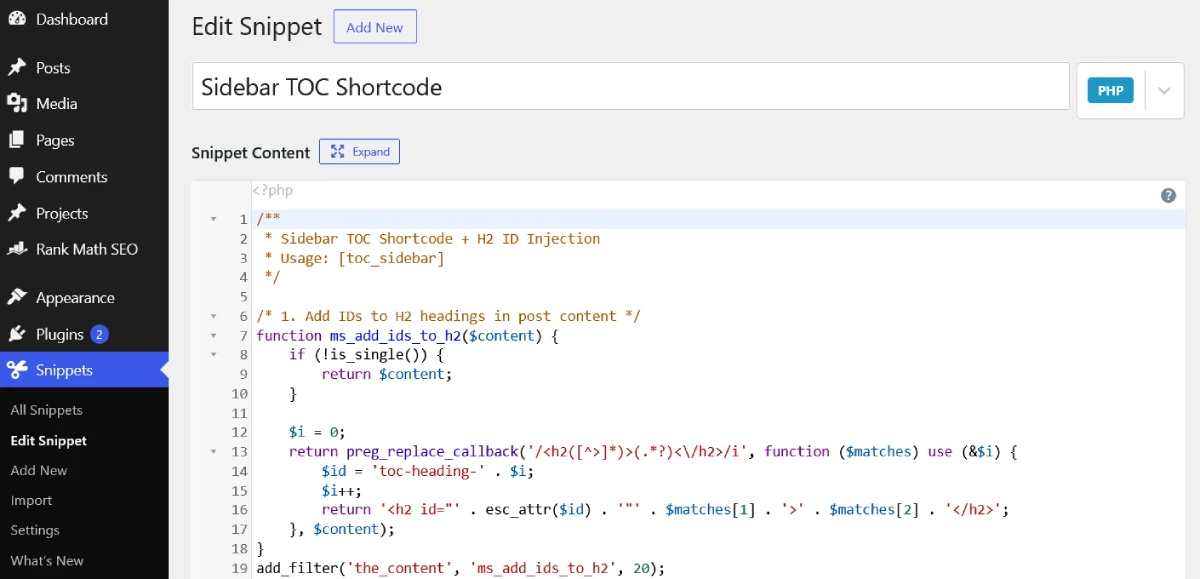1200x579 pixels.
Task: Open the Settings submenu link
Action: point(35,530)
